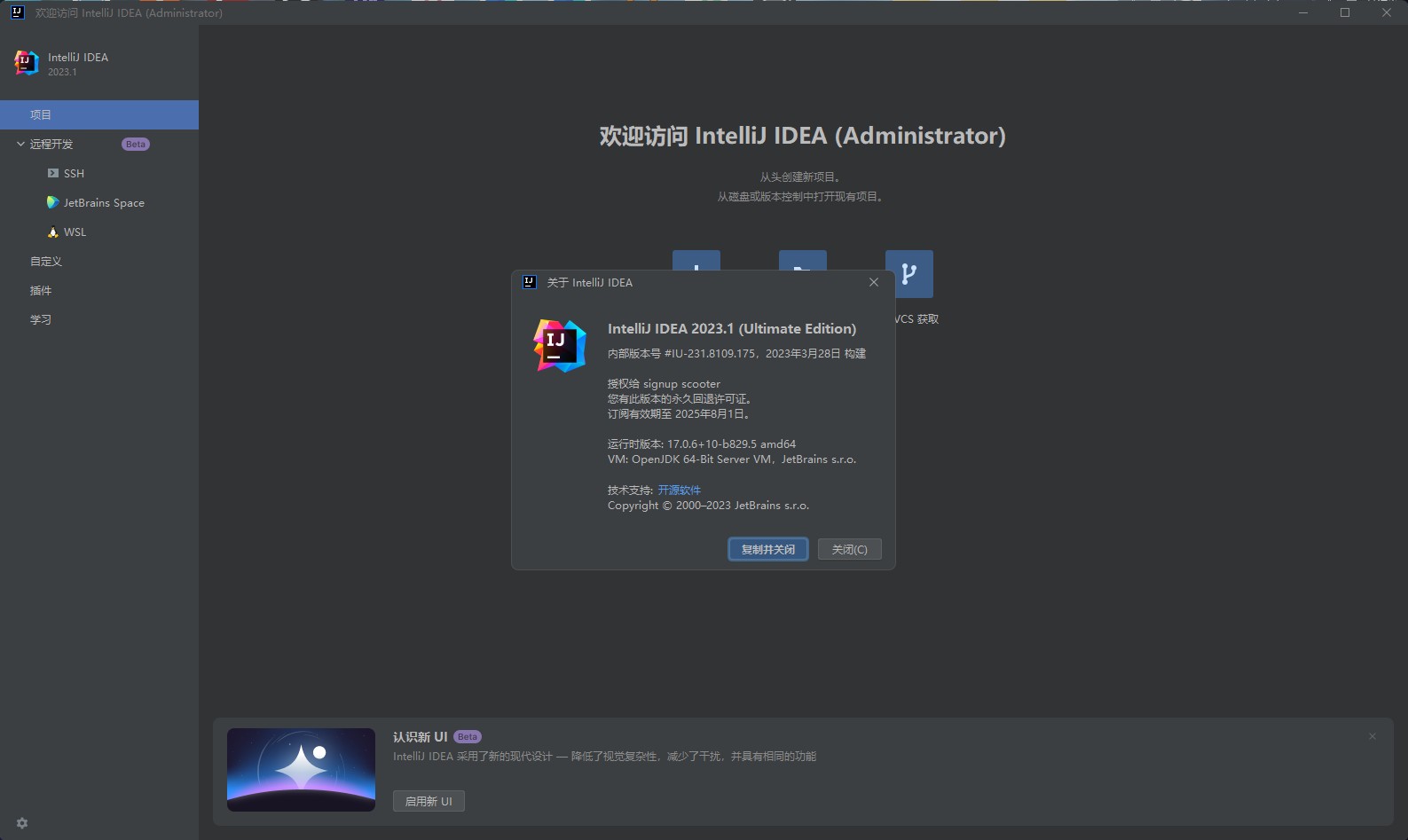The image size is (1408, 840).
Task: Select the 项目 sidebar tab
Action: pyautogui.click(x=99, y=114)
